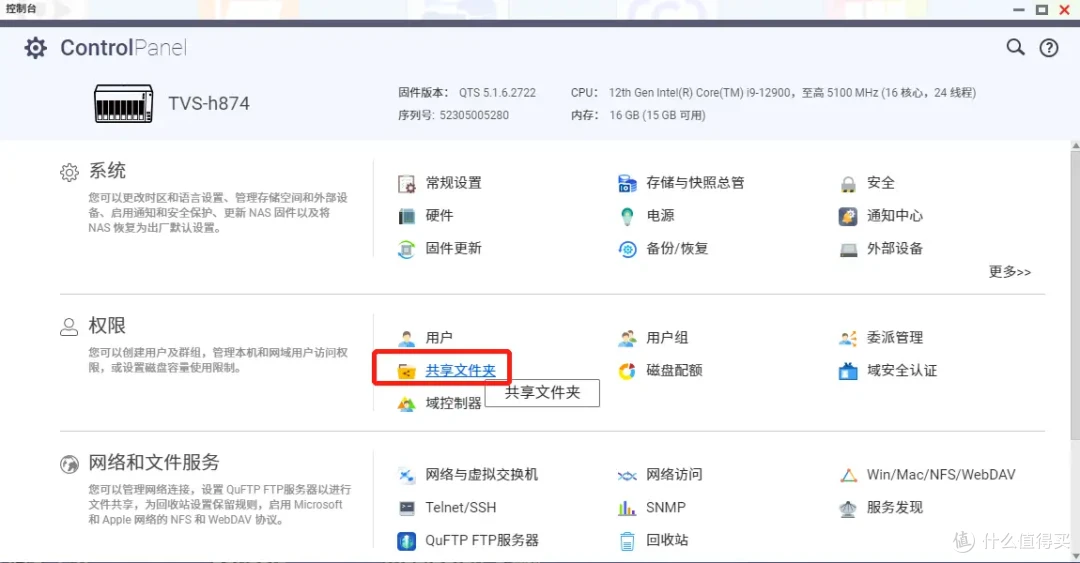Viewport: 1080px width, 563px height.
Task: Select the 权限 section heading
Action: point(107,325)
